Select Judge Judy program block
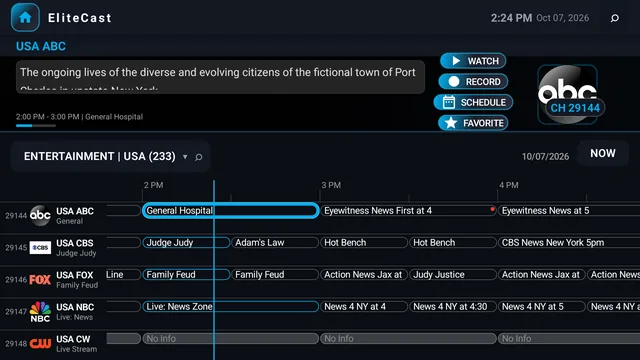The image size is (640, 360). [x=186, y=242]
